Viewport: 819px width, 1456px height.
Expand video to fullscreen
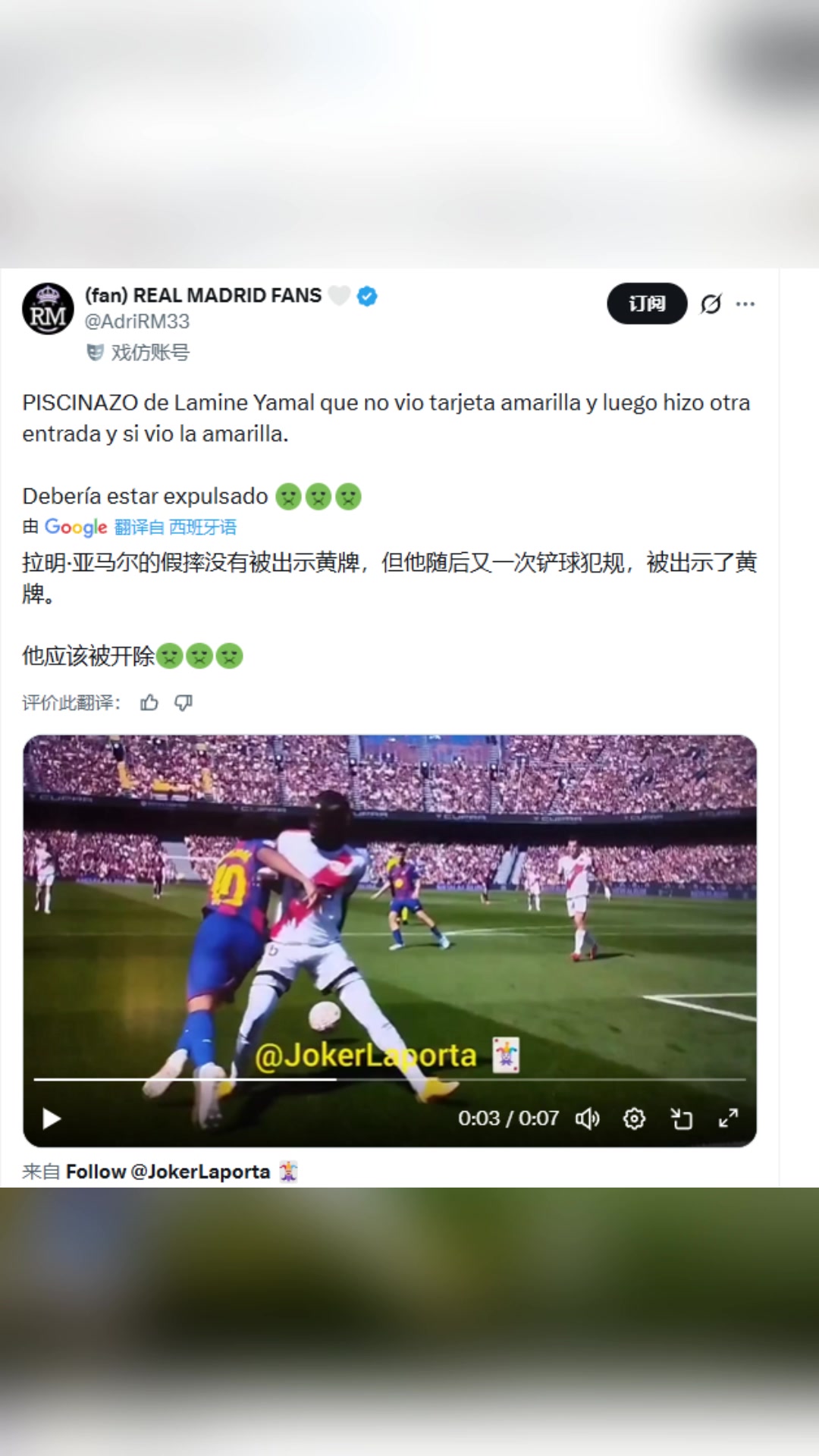click(728, 1119)
